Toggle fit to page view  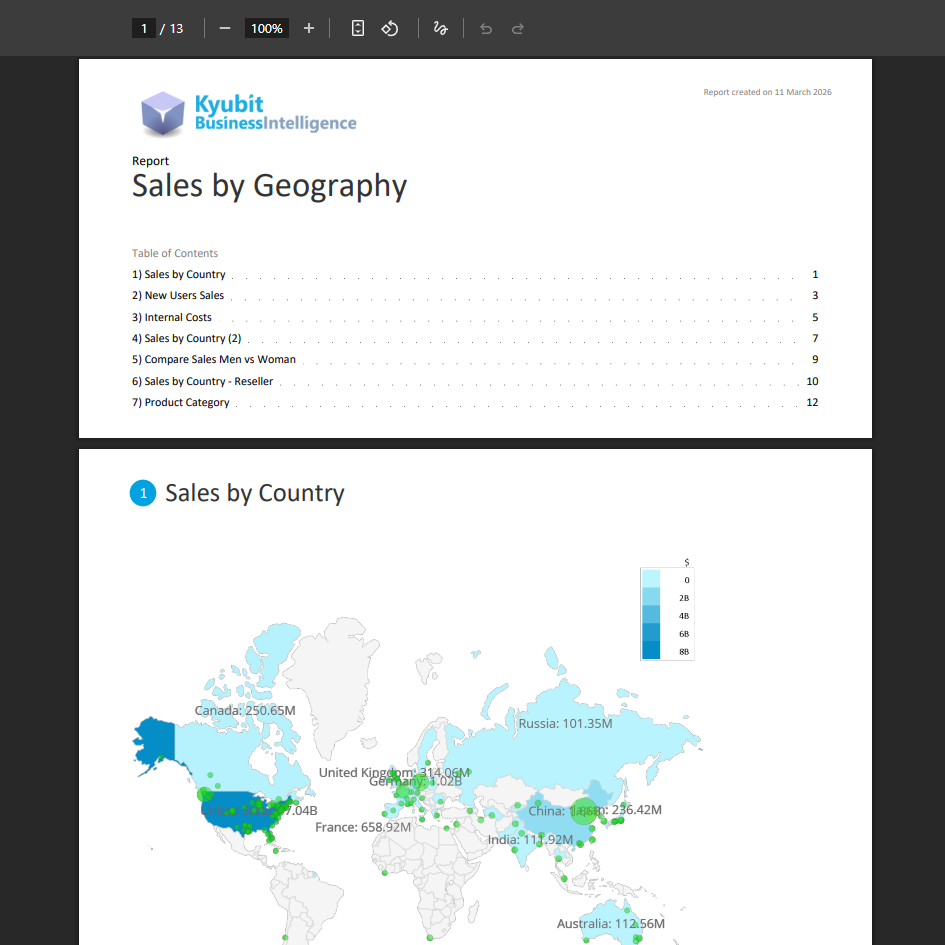[x=358, y=28]
